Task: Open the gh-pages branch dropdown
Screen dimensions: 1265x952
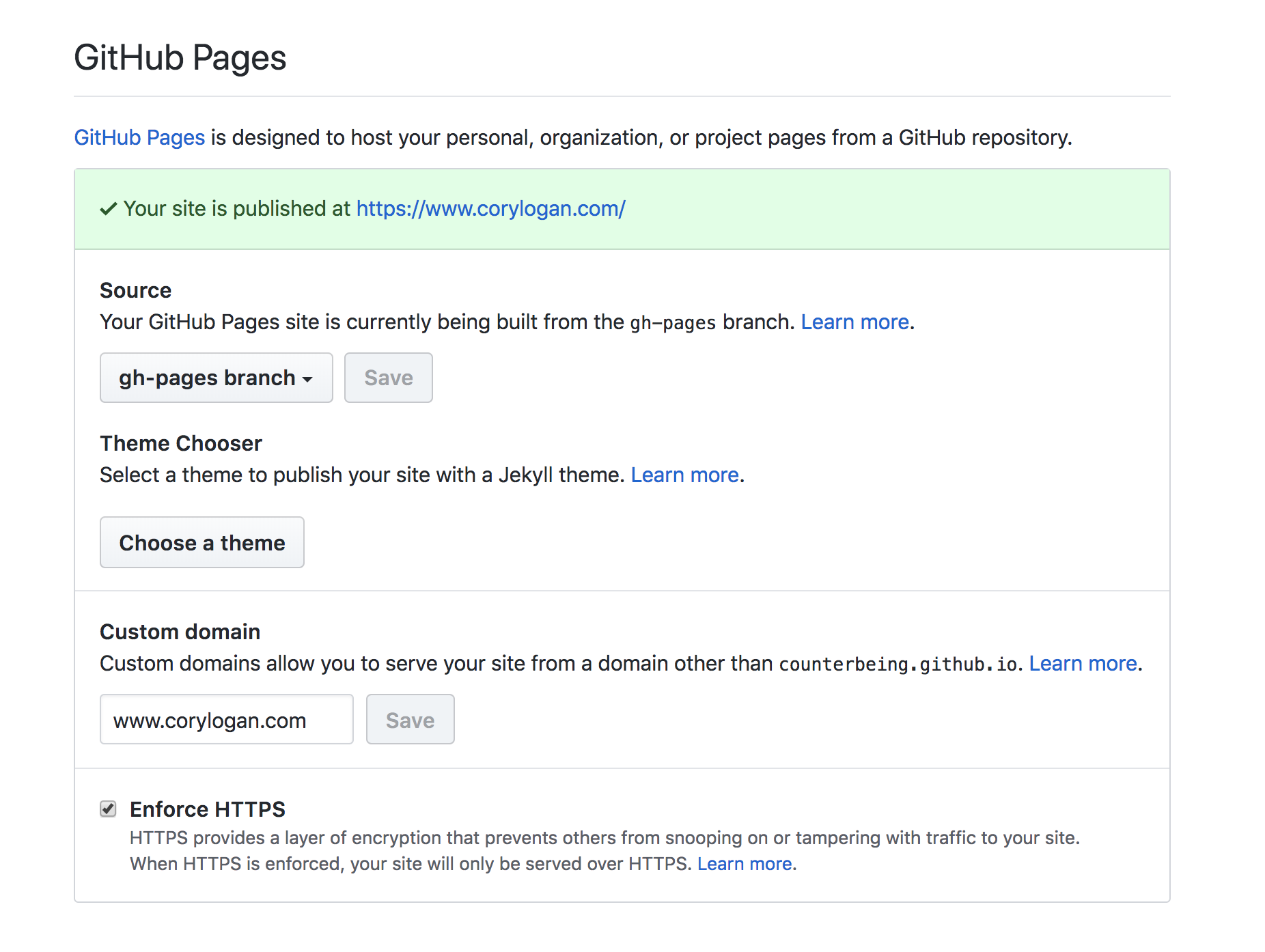Action: 215,378
